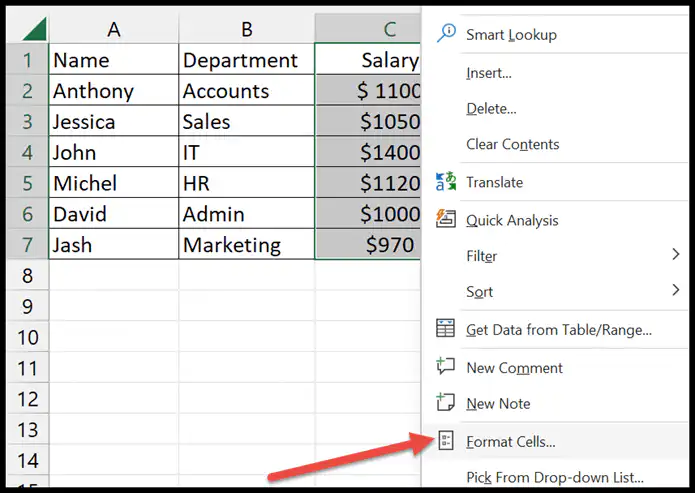695x493 pixels.
Task: Click the David cell
Action: (113, 213)
